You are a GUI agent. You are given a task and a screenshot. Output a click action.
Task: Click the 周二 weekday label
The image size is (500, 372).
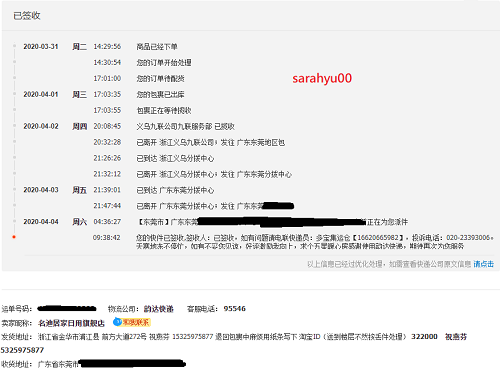[80, 46]
